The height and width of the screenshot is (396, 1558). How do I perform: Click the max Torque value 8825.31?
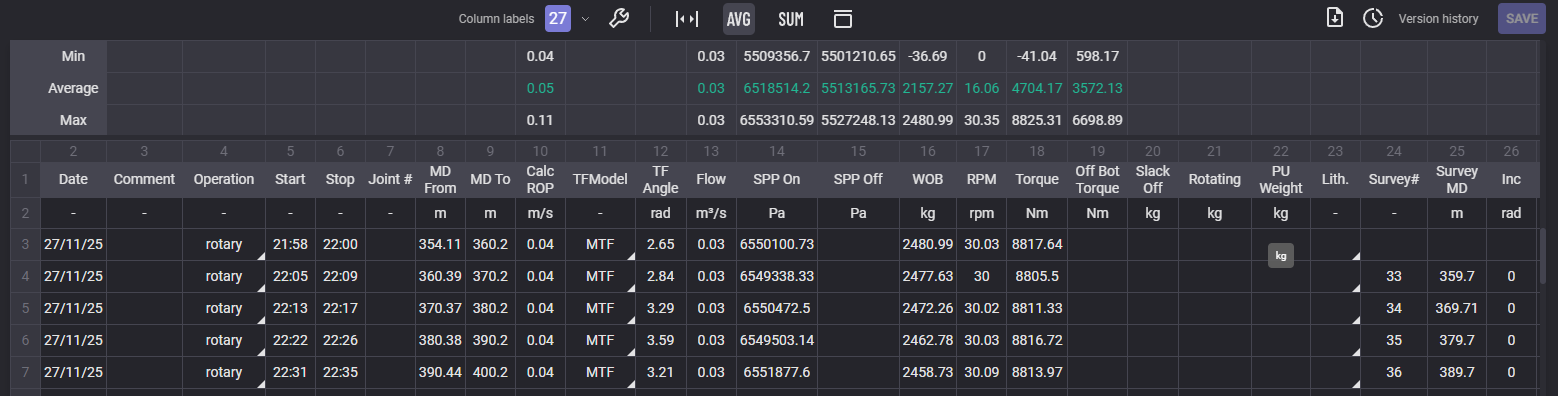pyautogui.click(x=1037, y=120)
